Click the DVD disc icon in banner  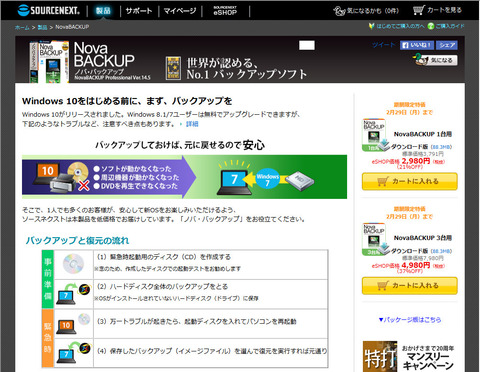click(78, 171)
